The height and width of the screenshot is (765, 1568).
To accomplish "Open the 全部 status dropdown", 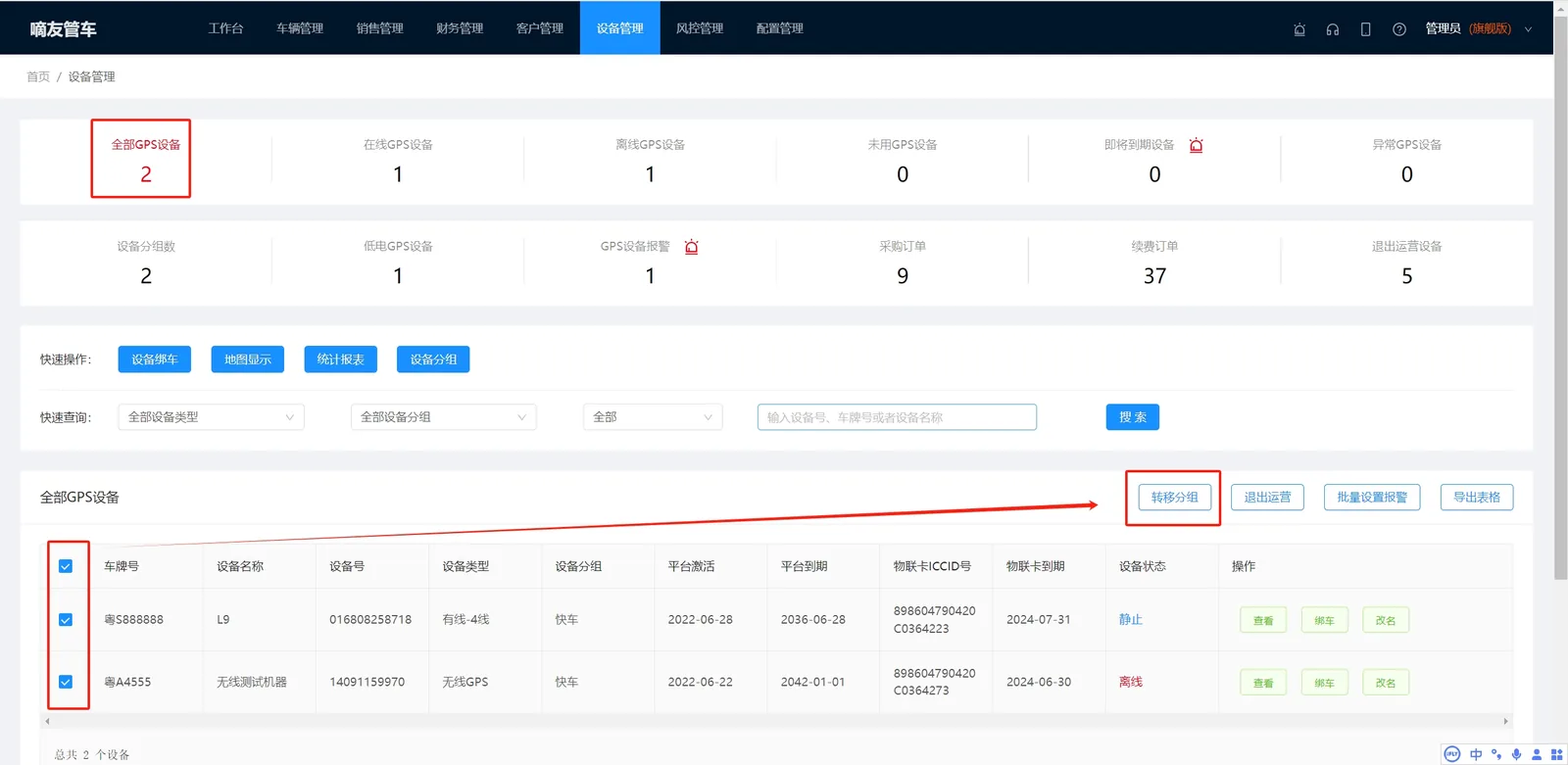I will [653, 417].
